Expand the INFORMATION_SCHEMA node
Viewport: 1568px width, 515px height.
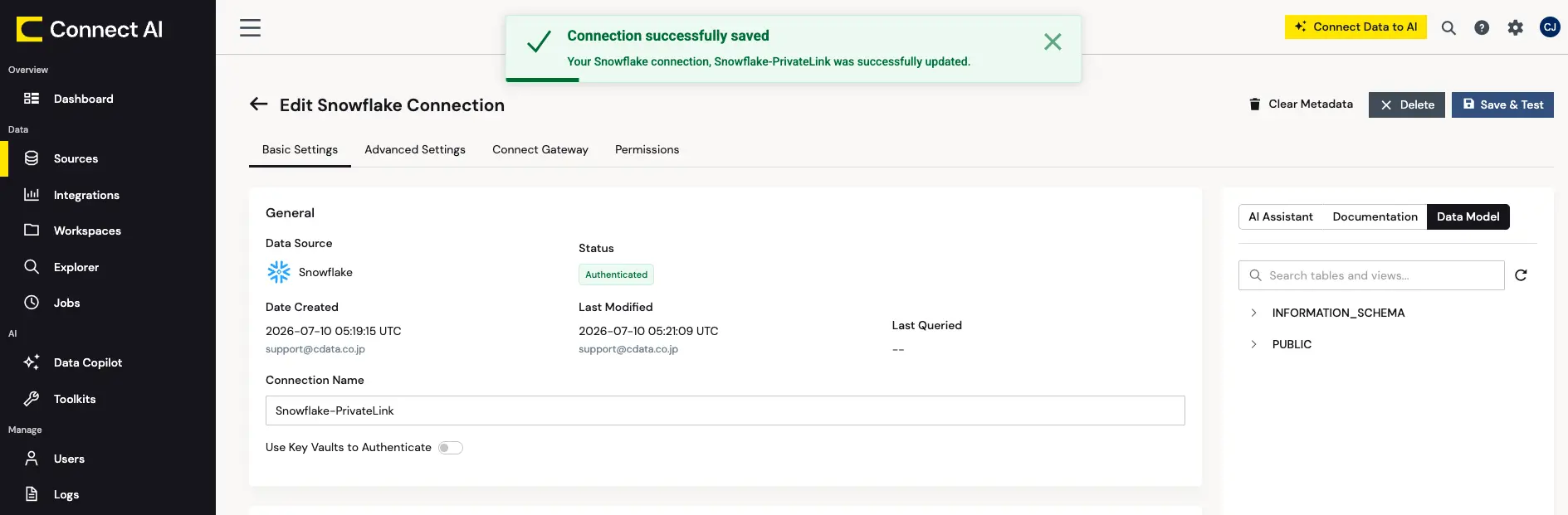pos(1253,313)
